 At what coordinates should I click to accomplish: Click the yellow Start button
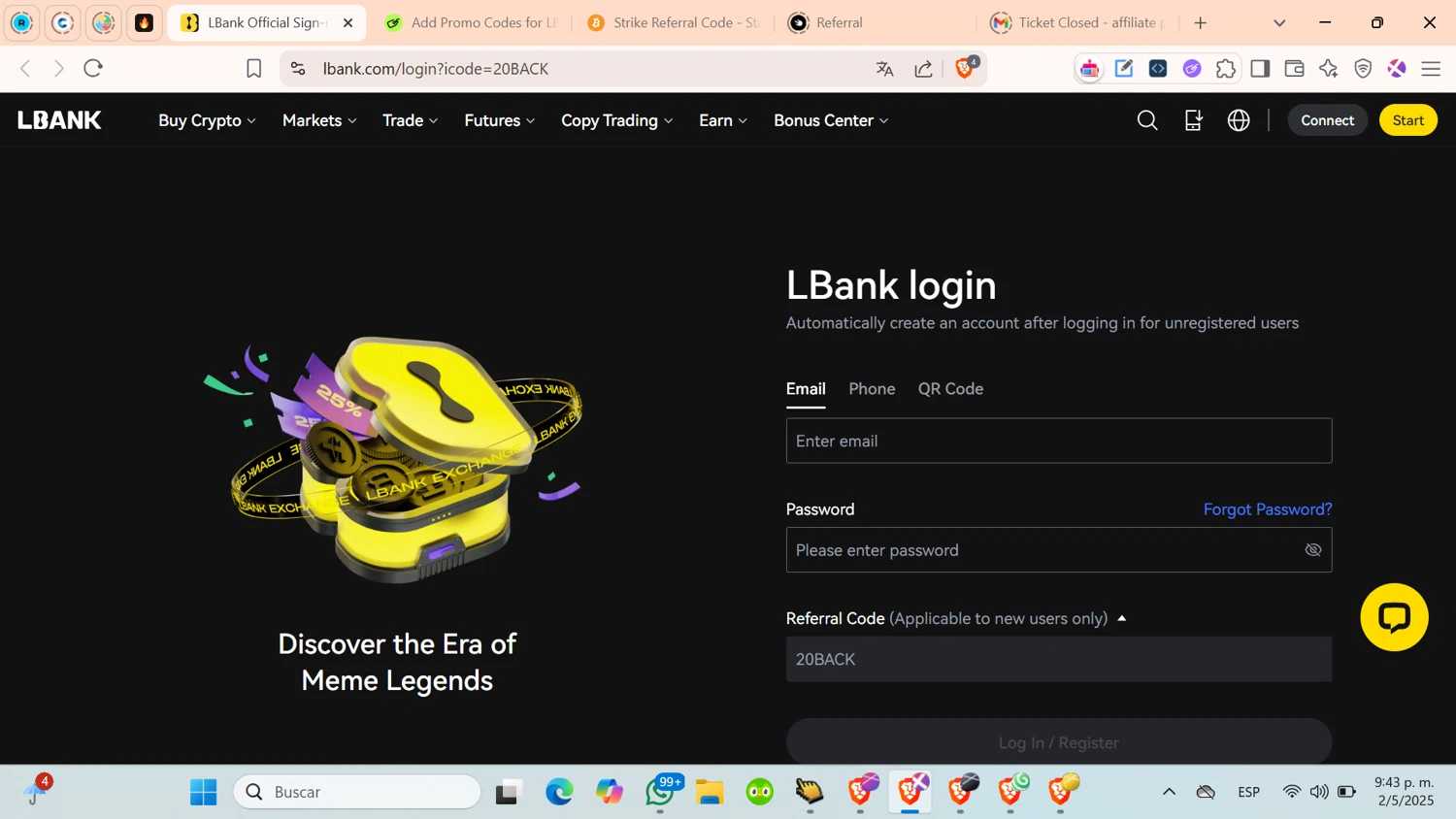1407,120
